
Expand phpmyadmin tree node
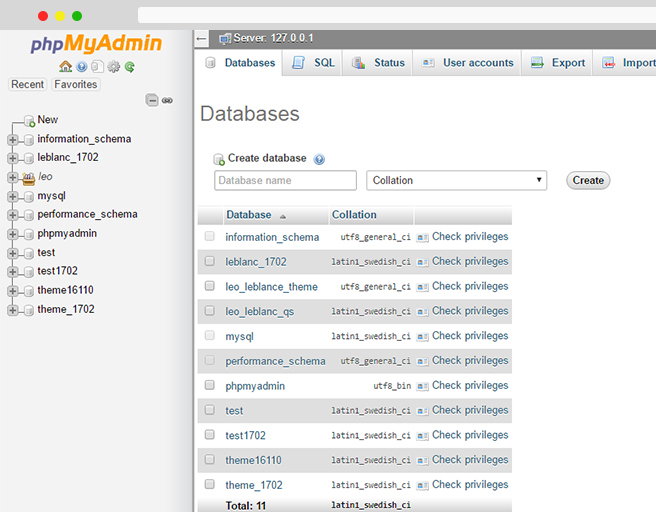click(x=13, y=234)
